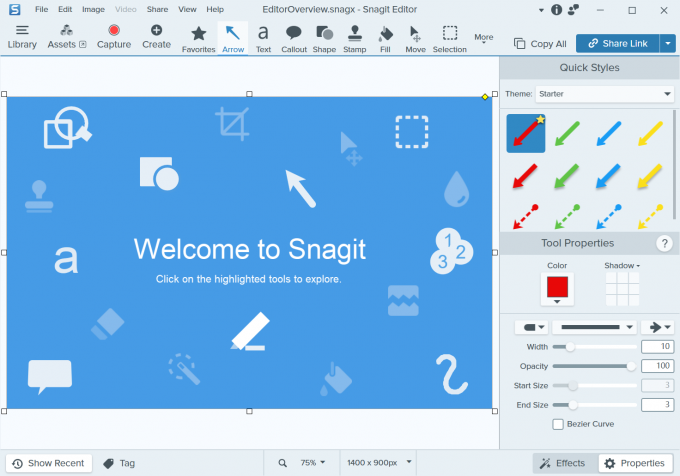Click the red Color swatch
The height and width of the screenshot is (476, 680).
(557, 287)
